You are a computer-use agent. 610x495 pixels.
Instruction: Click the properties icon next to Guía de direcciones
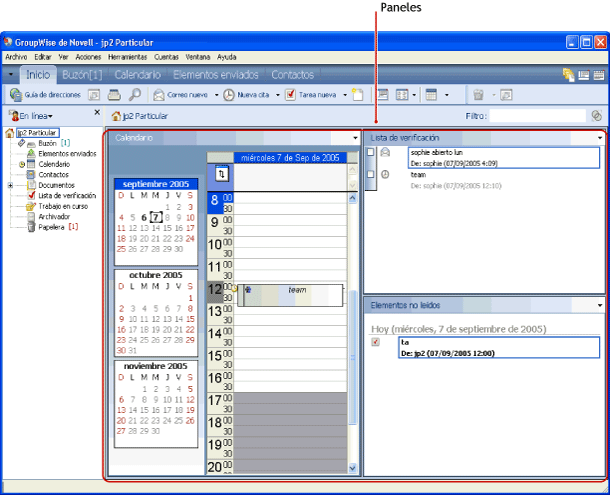coord(94,95)
